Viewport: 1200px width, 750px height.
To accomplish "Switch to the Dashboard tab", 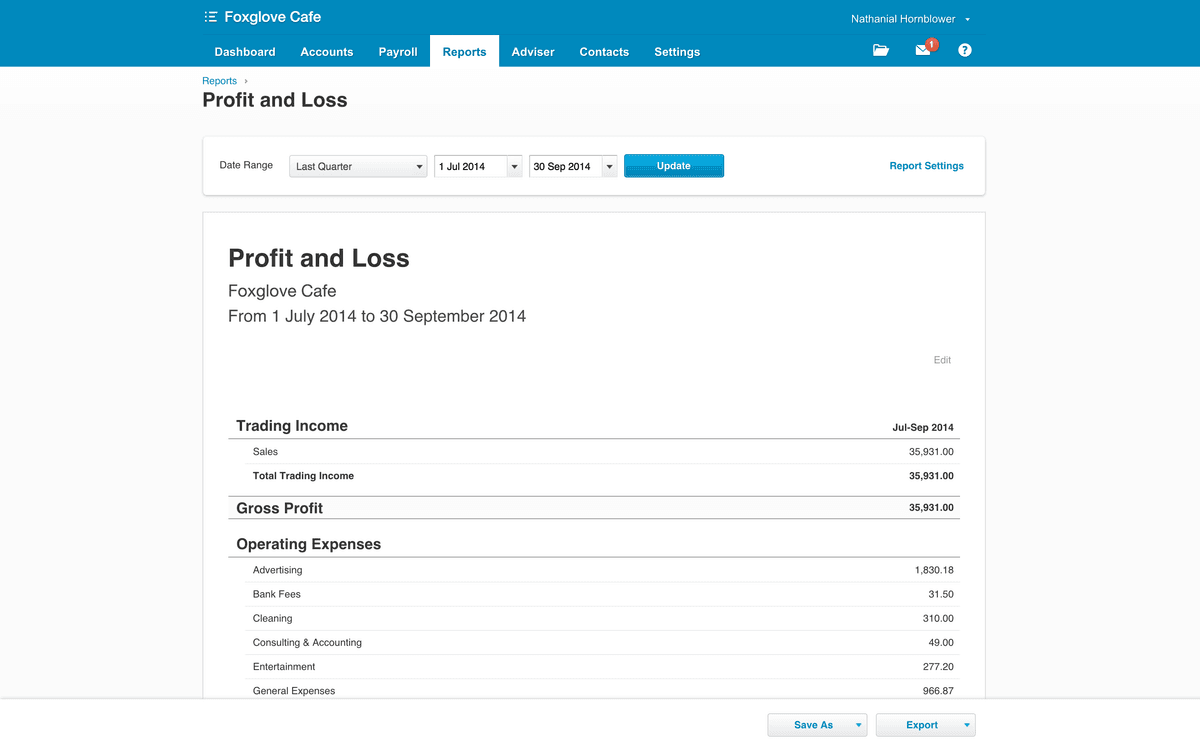I will click(245, 51).
